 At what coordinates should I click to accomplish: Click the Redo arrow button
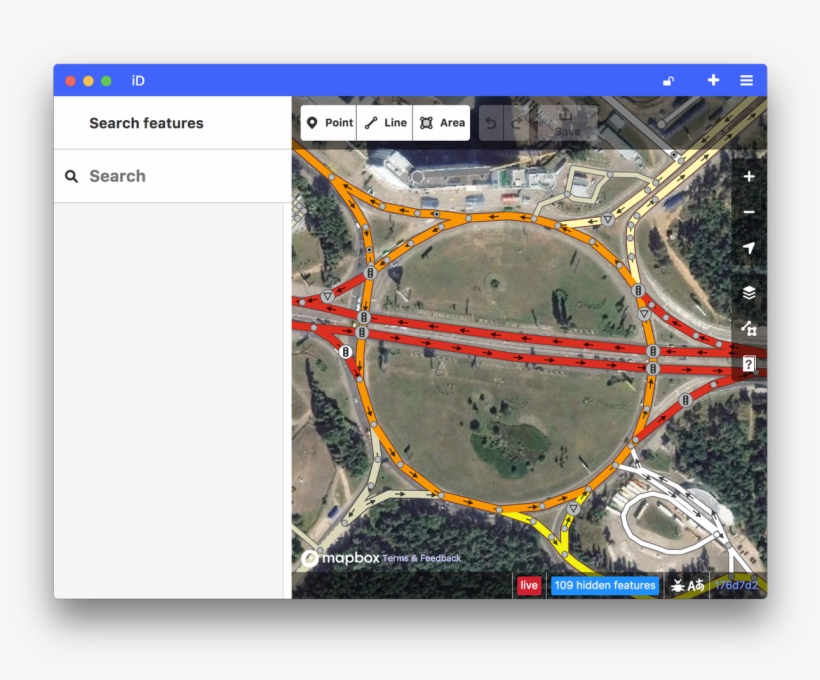click(x=517, y=123)
